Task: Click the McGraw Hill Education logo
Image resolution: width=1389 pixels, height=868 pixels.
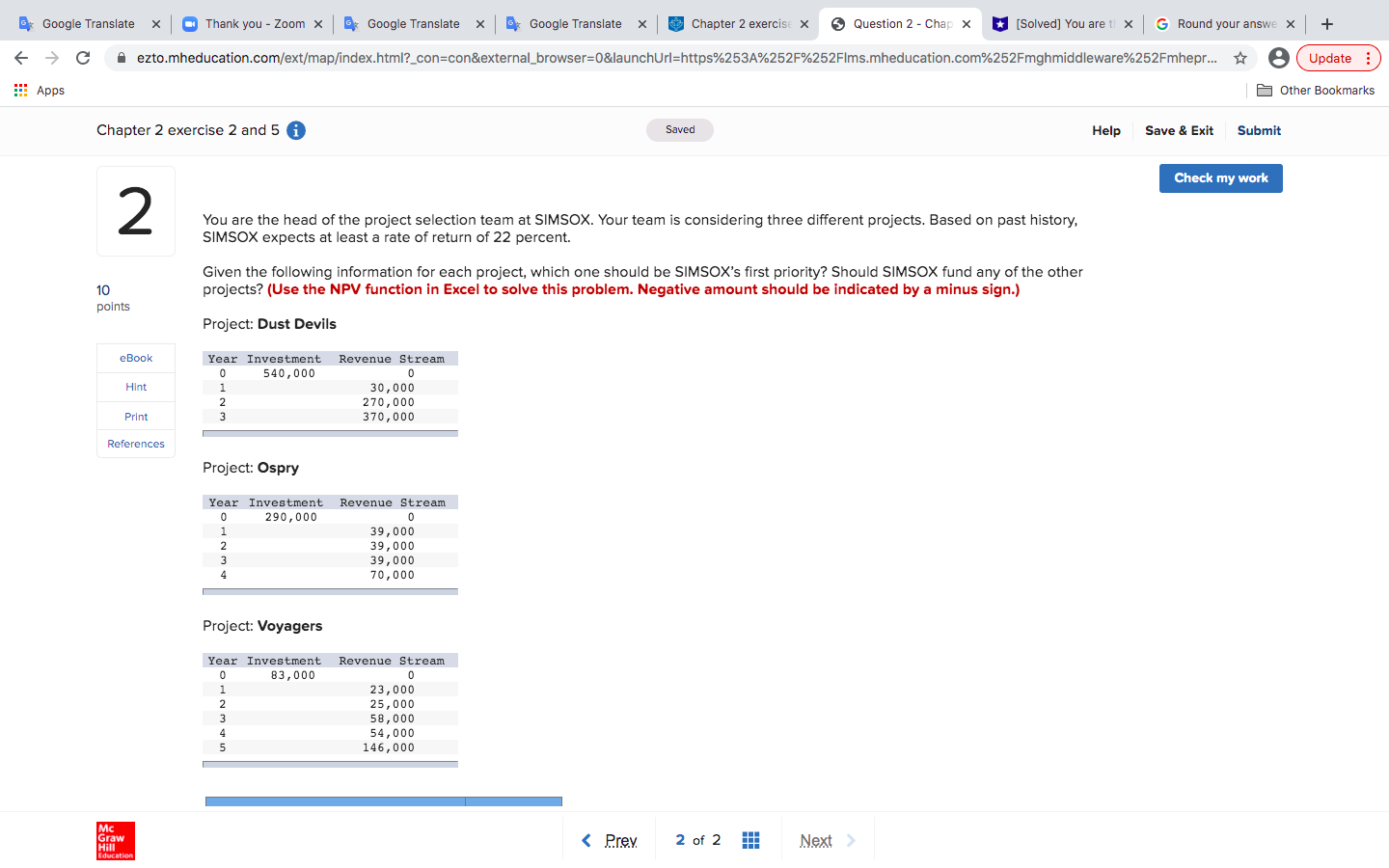Action: (116, 841)
